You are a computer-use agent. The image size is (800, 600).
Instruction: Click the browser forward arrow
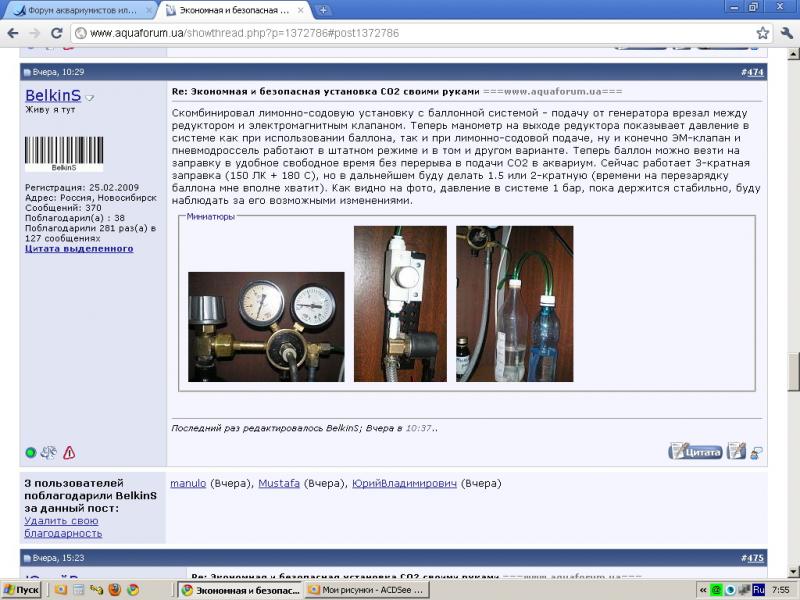(x=35, y=33)
